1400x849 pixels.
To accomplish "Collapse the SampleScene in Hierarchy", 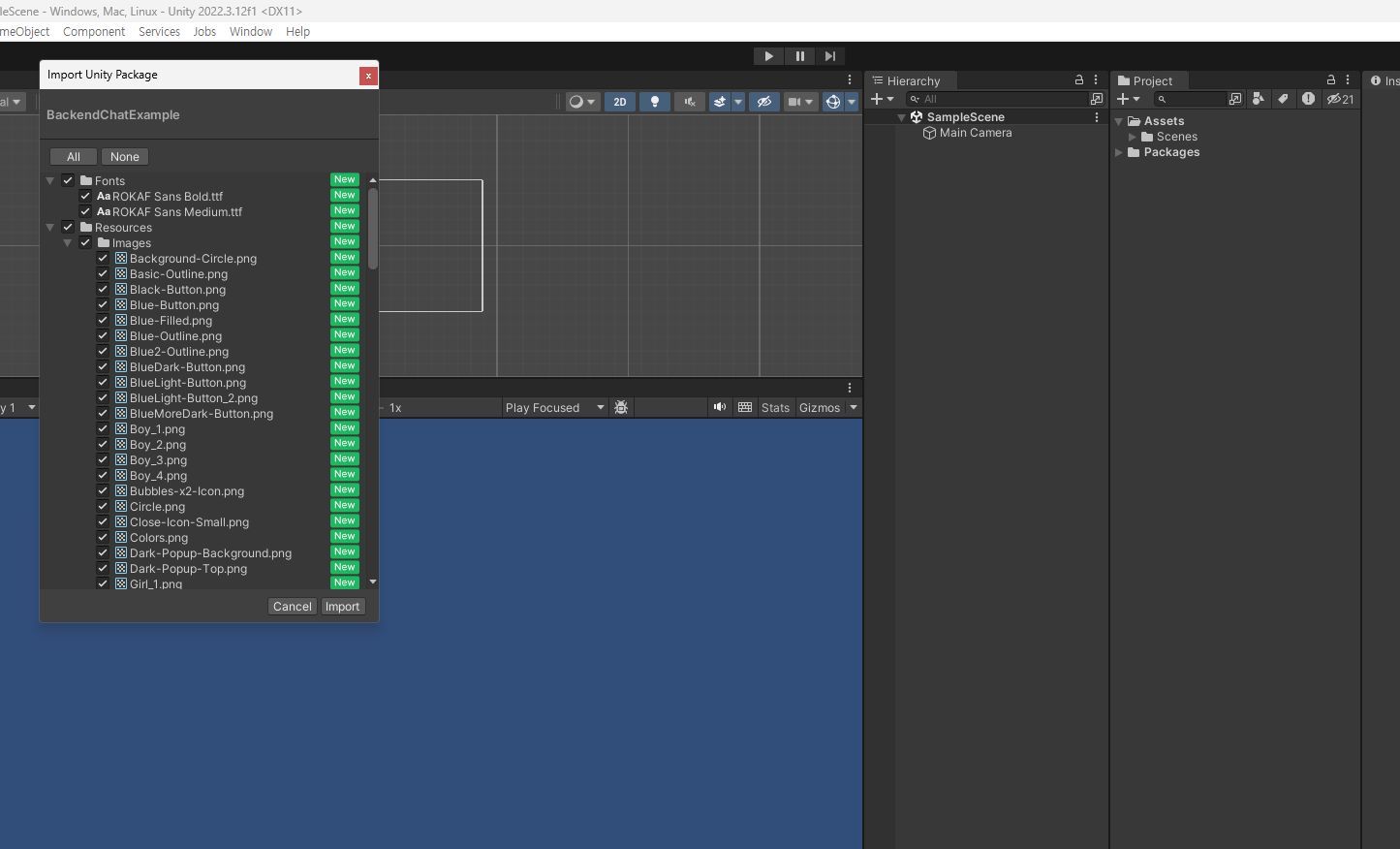I will tap(902, 117).
